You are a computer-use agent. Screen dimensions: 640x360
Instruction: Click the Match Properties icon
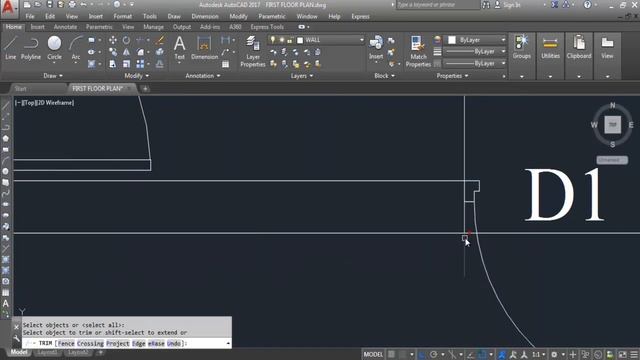pyautogui.click(x=418, y=51)
